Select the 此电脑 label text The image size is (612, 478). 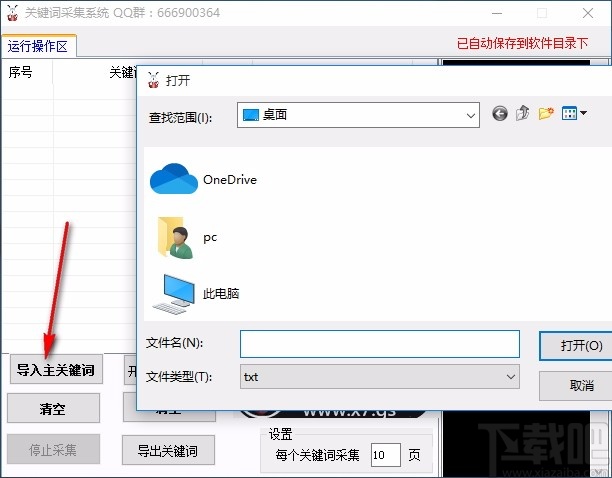(221, 293)
